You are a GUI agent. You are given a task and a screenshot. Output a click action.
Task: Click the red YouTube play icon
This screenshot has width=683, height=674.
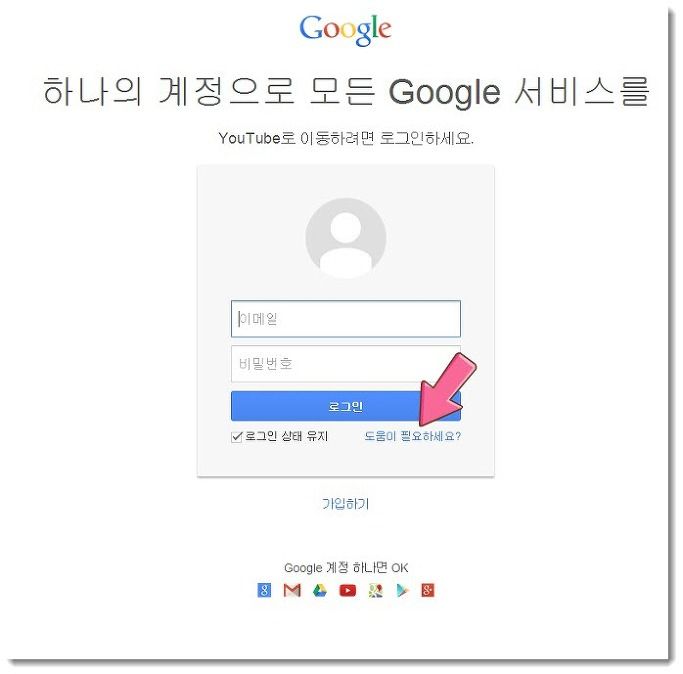coord(348,590)
